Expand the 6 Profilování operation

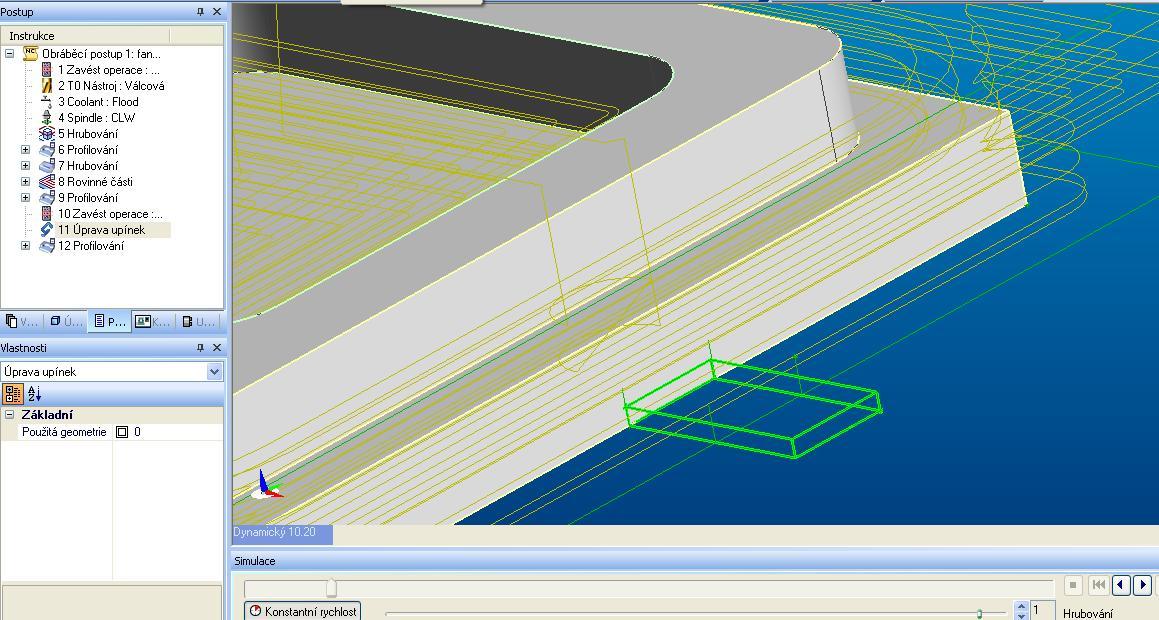[26, 150]
